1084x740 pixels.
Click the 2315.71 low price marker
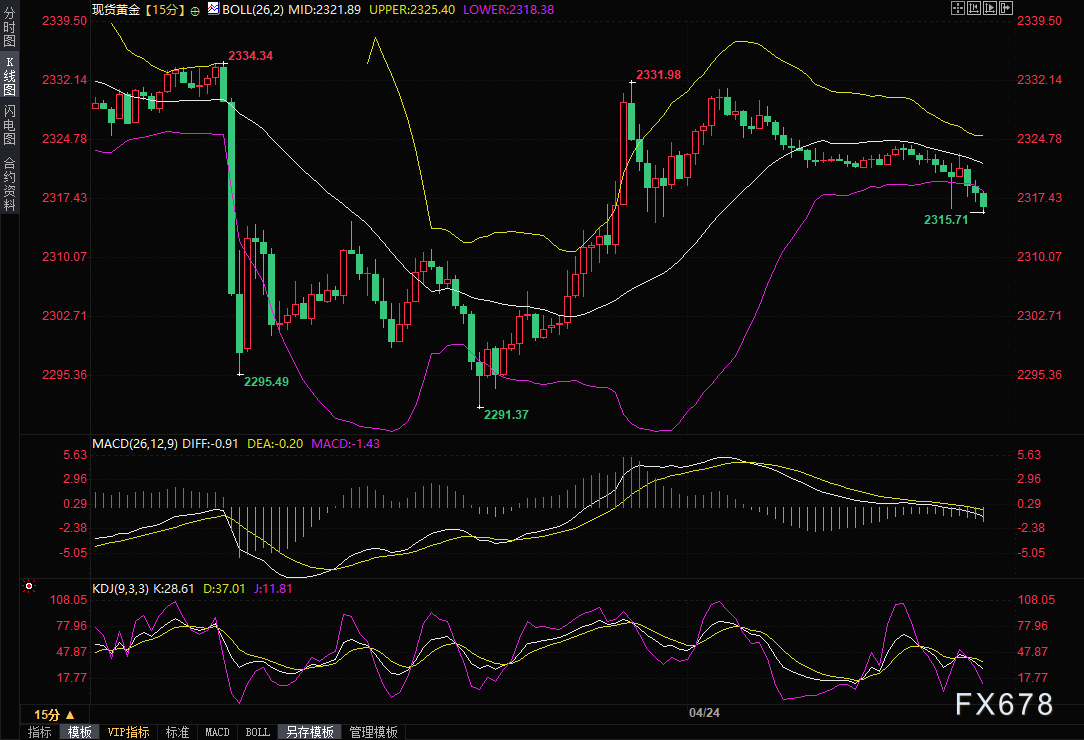[946, 220]
